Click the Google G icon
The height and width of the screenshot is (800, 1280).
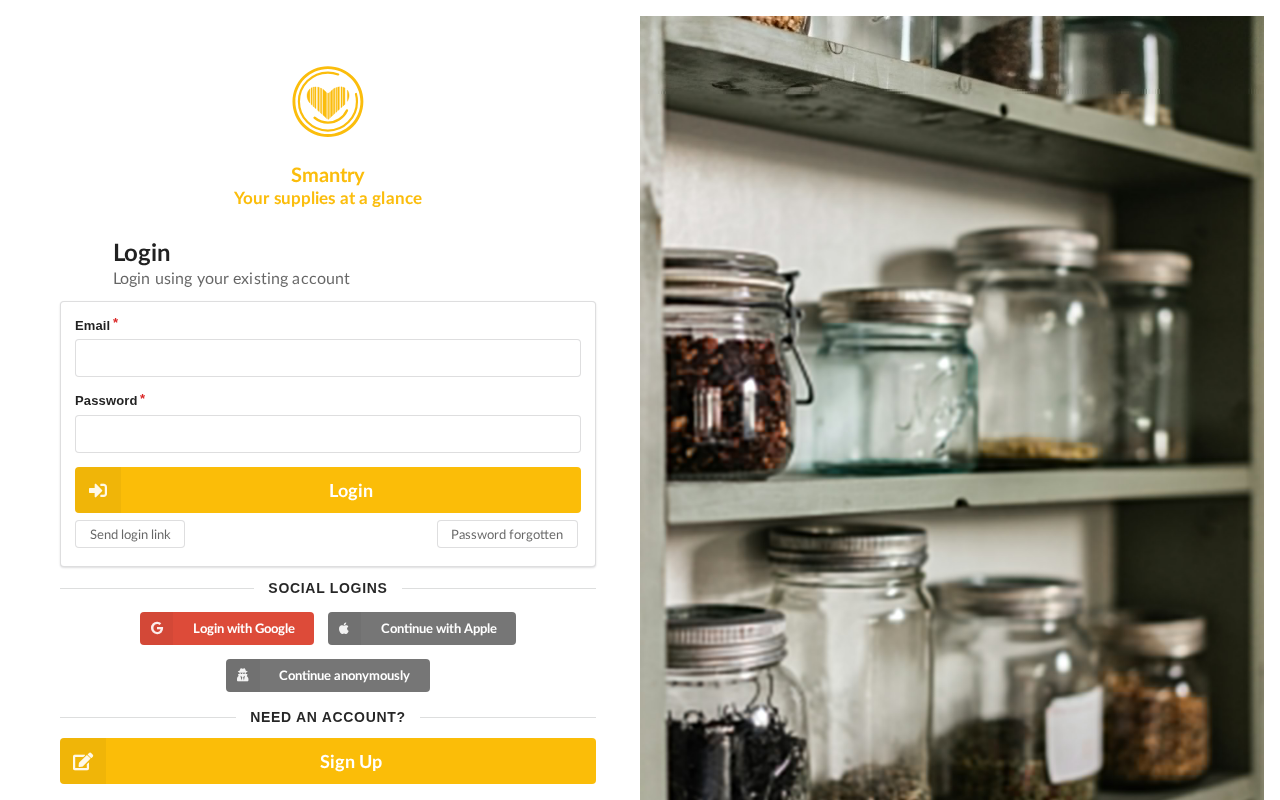(157, 628)
